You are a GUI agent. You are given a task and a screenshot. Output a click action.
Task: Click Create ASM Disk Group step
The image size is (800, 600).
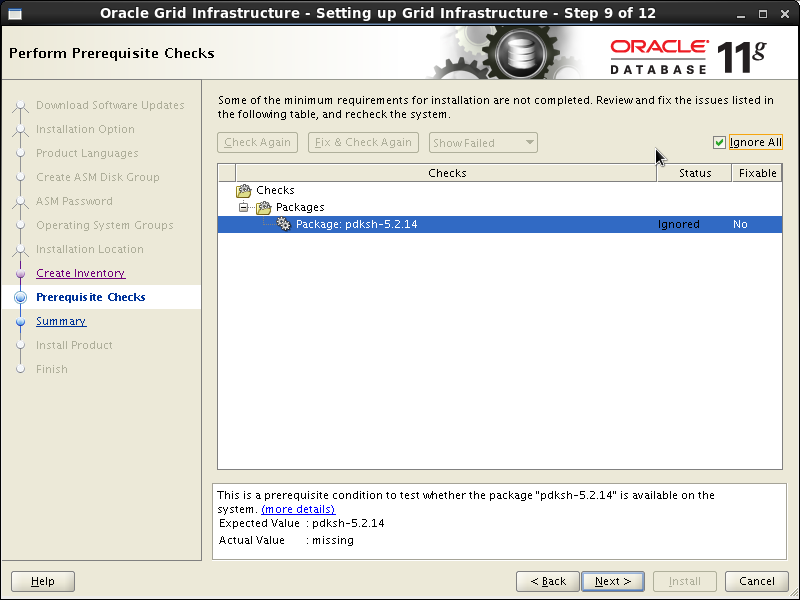tap(98, 177)
